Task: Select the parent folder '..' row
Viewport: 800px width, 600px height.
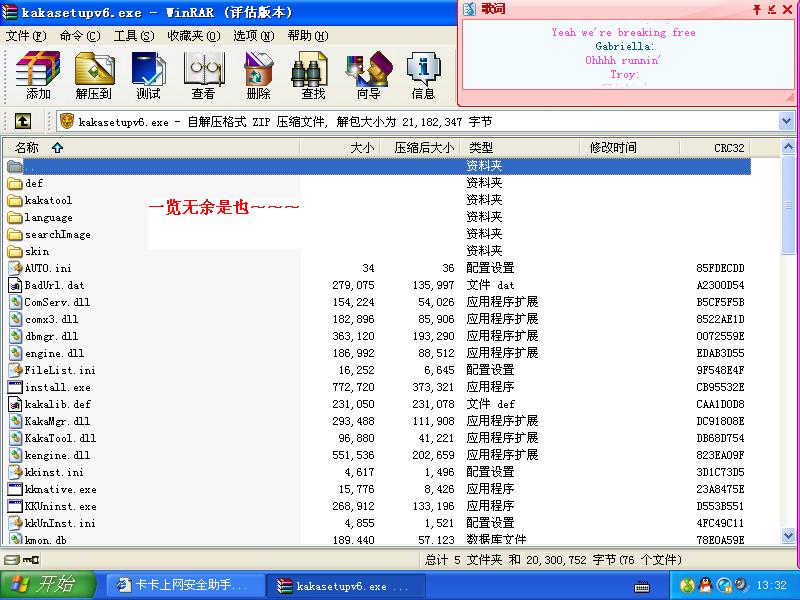Action: [378, 166]
